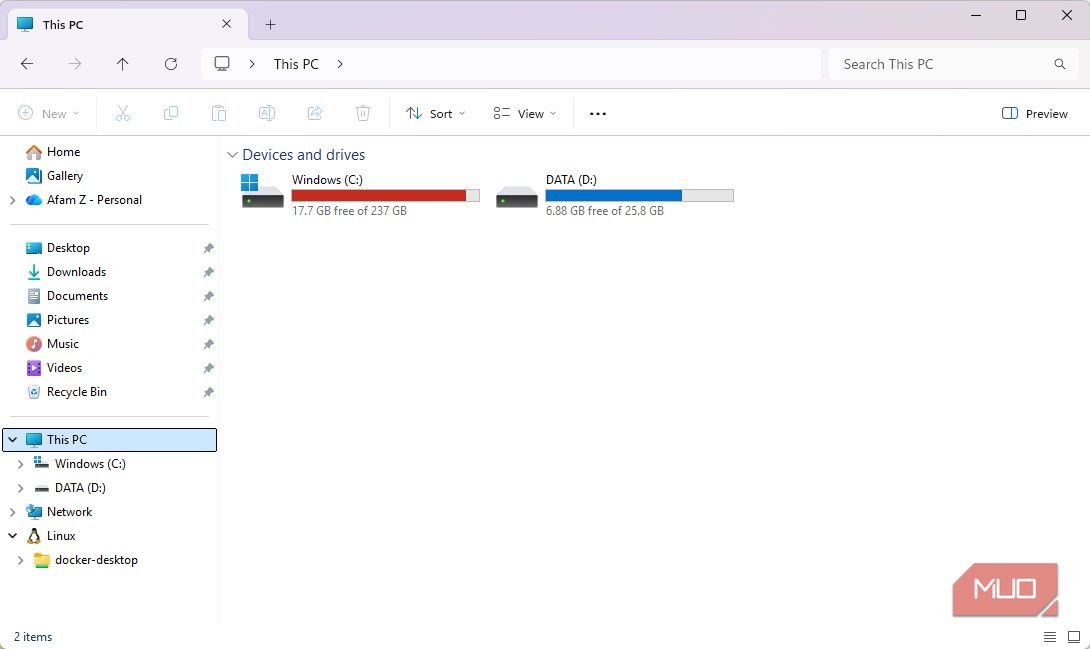Unpin Music using its pin icon
The height and width of the screenshot is (649, 1090).
[209, 344]
